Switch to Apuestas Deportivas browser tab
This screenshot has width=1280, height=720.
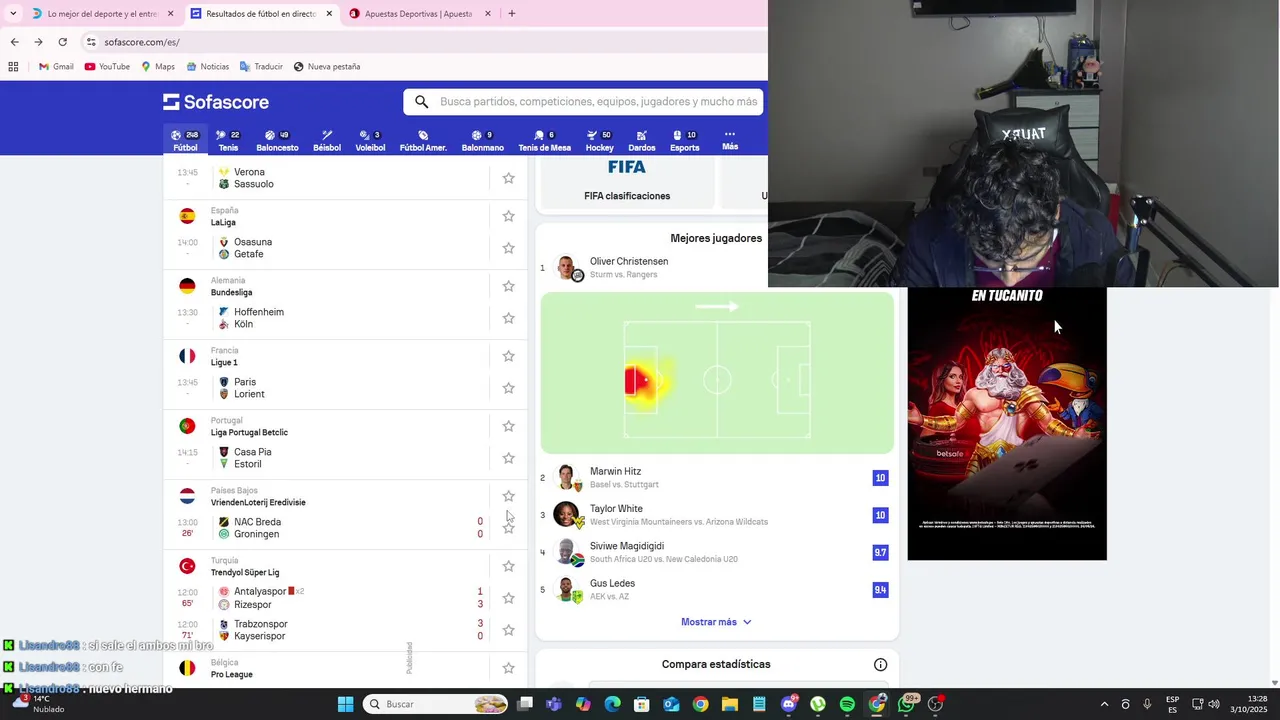[418, 14]
